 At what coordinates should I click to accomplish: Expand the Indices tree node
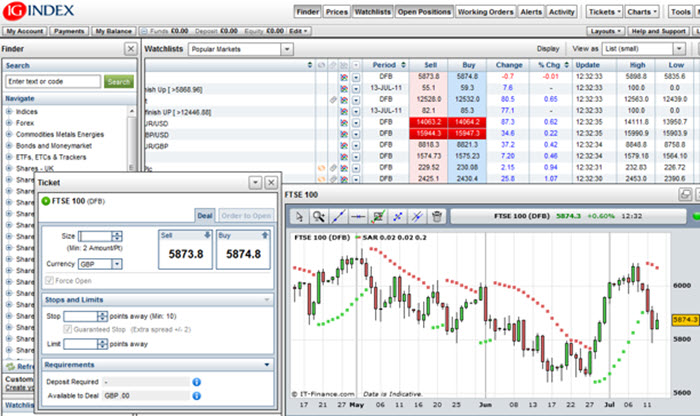9,112
